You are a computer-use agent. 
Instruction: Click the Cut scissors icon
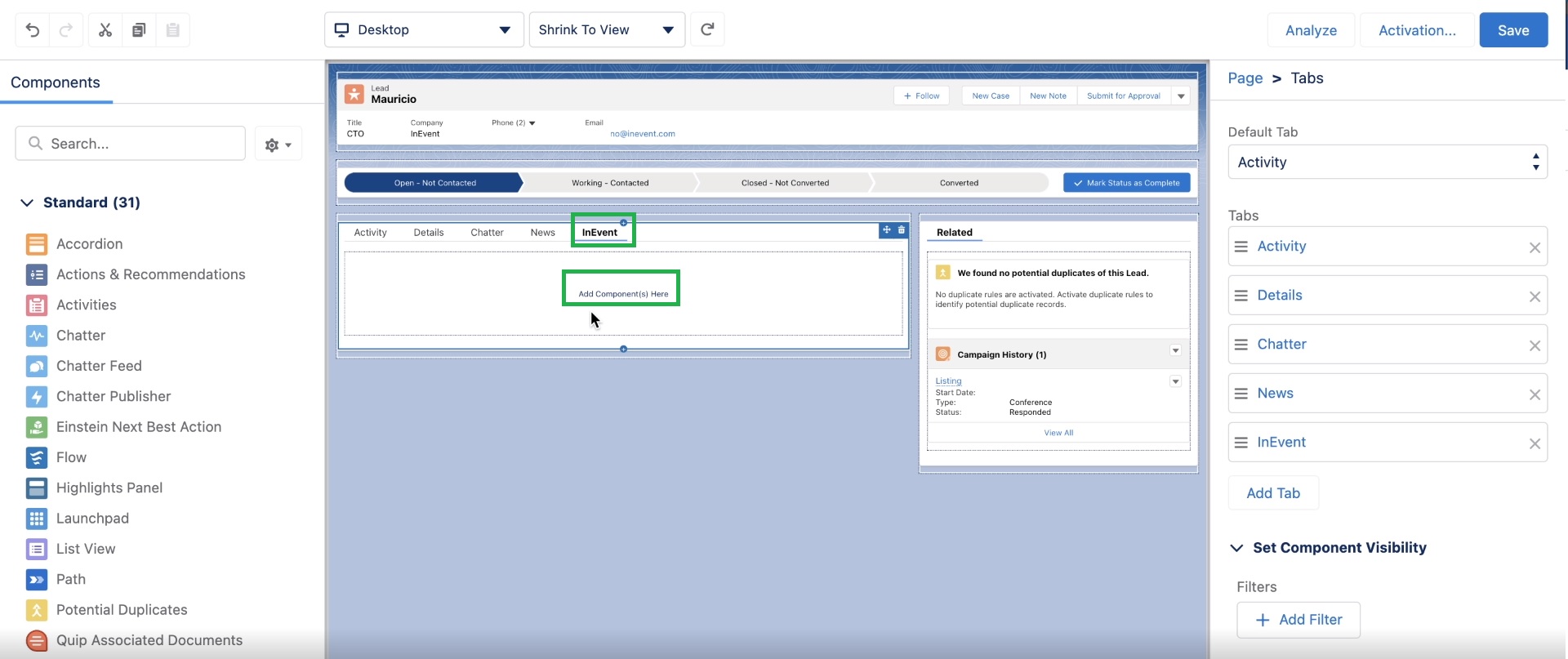tap(105, 30)
